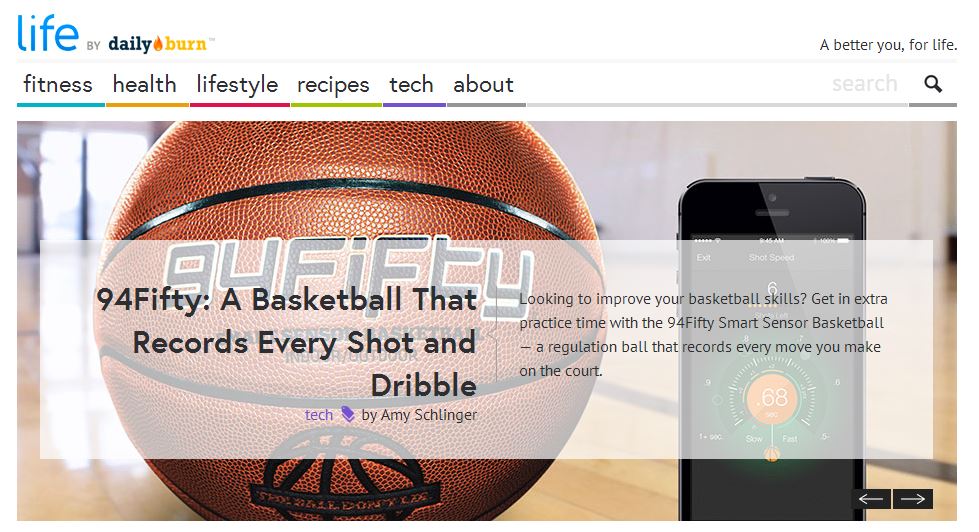Screen dimensions: 979x532
Task: Open the health menu section
Action: point(144,84)
